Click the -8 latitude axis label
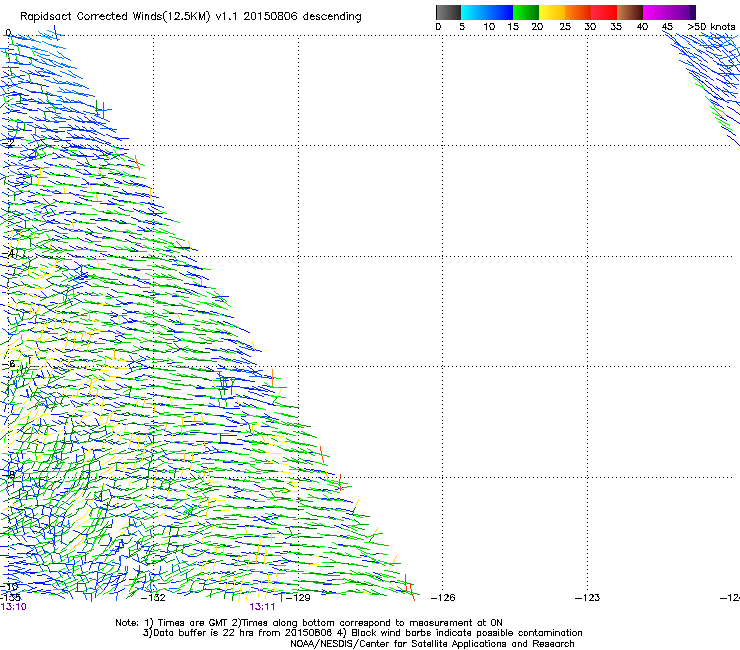Screen dimensions: 740x650 (x=8, y=474)
